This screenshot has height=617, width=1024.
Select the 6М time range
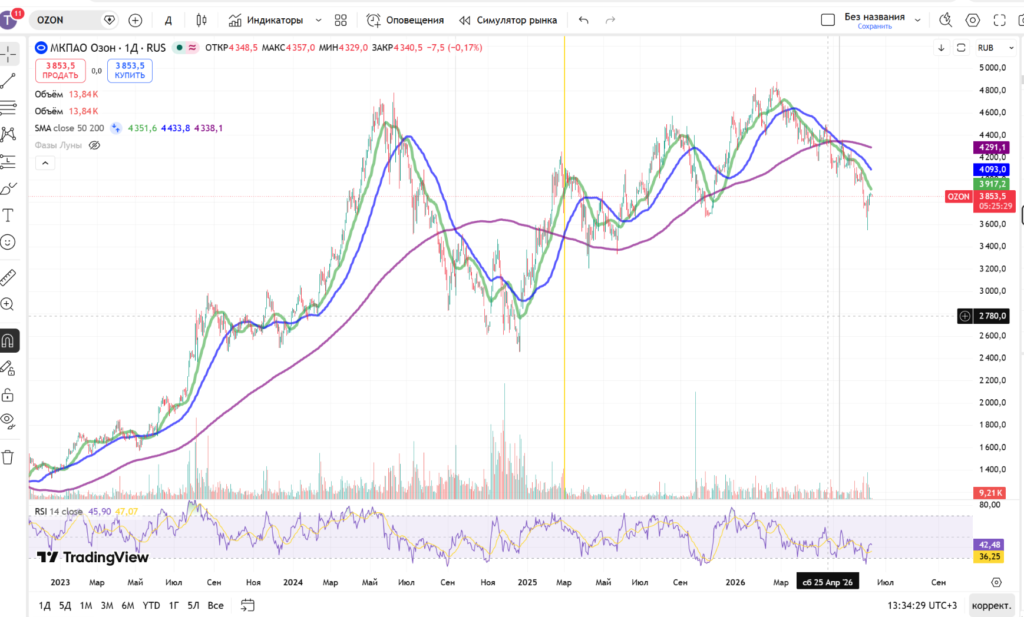(128, 605)
